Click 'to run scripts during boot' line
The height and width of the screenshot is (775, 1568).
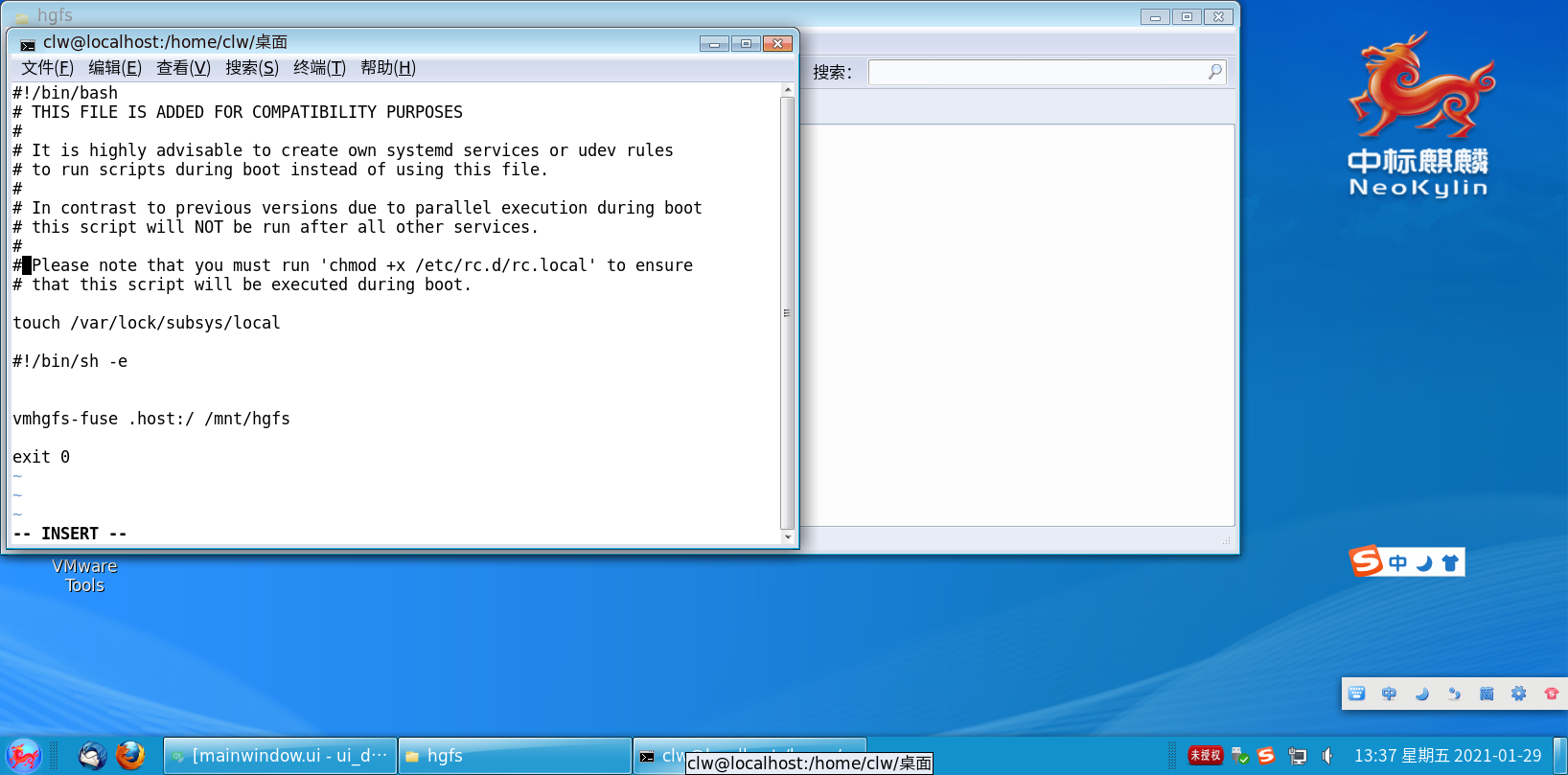(281, 170)
